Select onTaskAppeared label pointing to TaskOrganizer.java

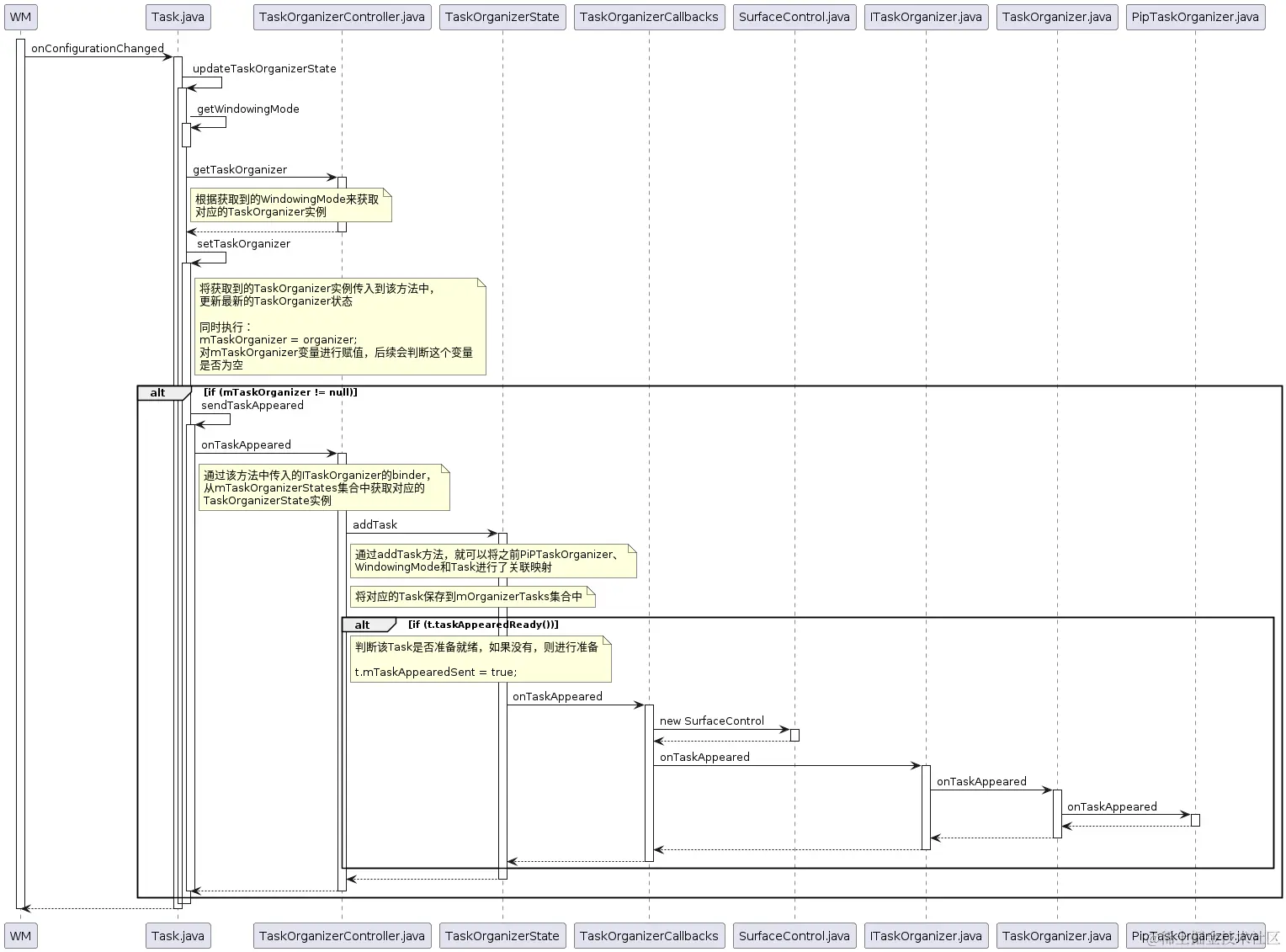pos(981,782)
